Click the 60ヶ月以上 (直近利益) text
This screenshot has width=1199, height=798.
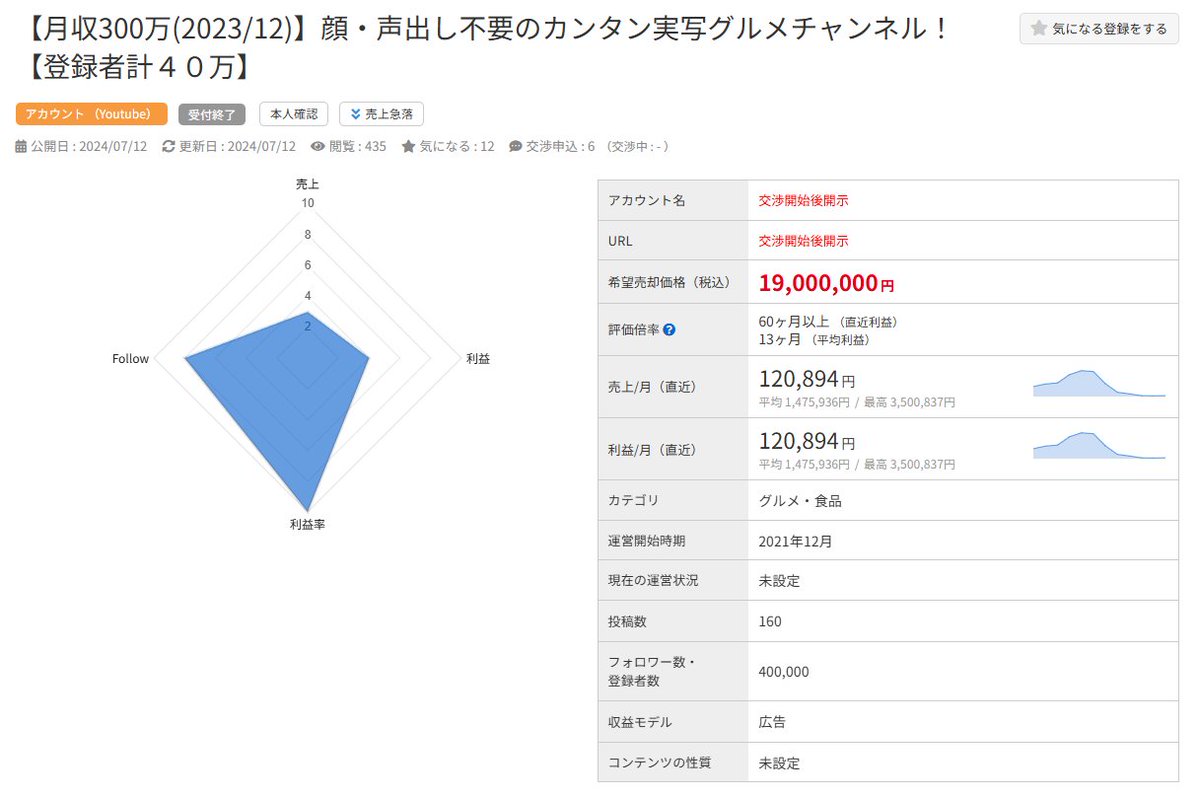tap(829, 322)
